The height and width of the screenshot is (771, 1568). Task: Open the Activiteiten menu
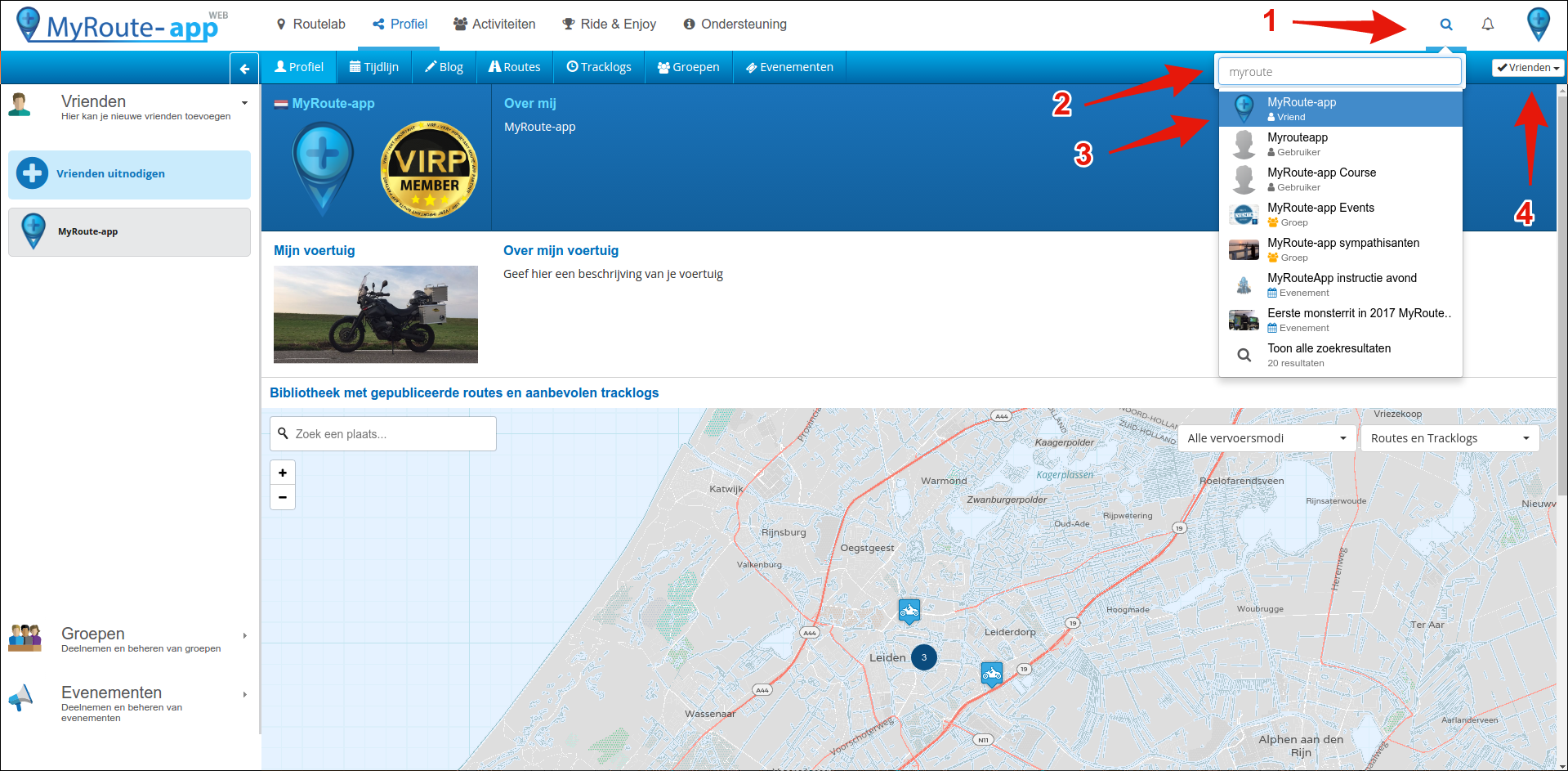(494, 25)
